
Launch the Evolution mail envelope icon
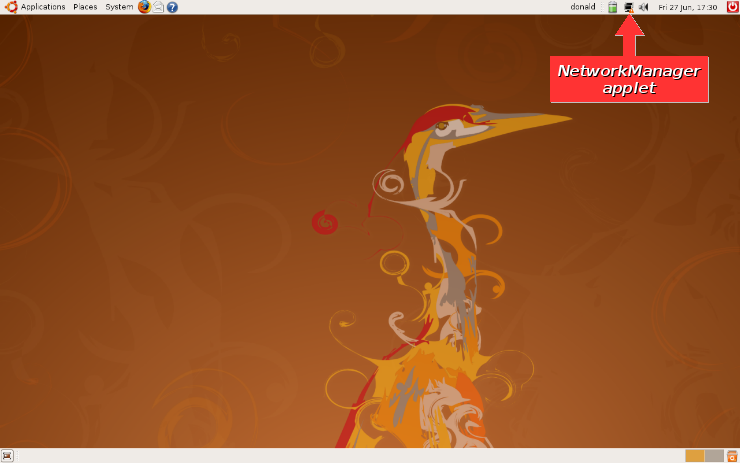click(x=159, y=7)
